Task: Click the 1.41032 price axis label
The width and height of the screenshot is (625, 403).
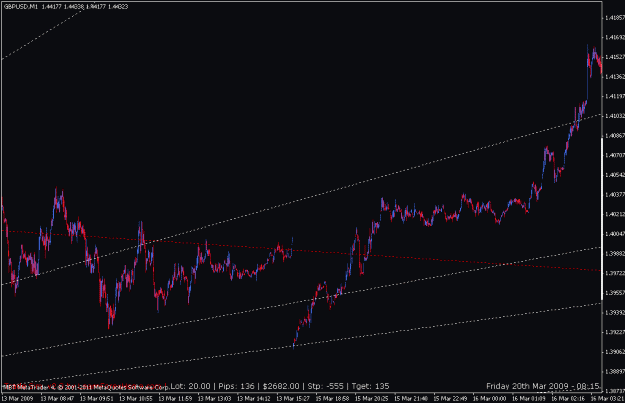Action: (x=615, y=116)
